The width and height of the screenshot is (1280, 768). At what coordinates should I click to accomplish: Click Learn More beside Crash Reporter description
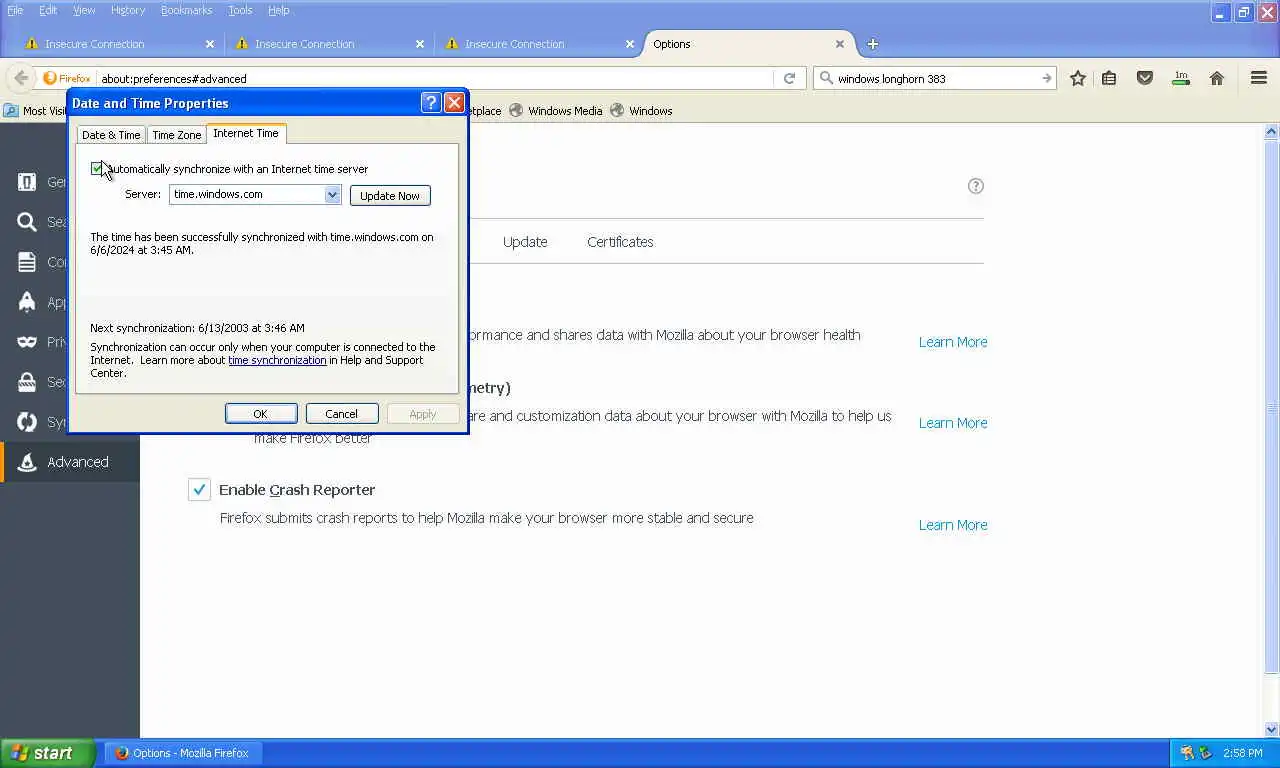click(x=953, y=525)
